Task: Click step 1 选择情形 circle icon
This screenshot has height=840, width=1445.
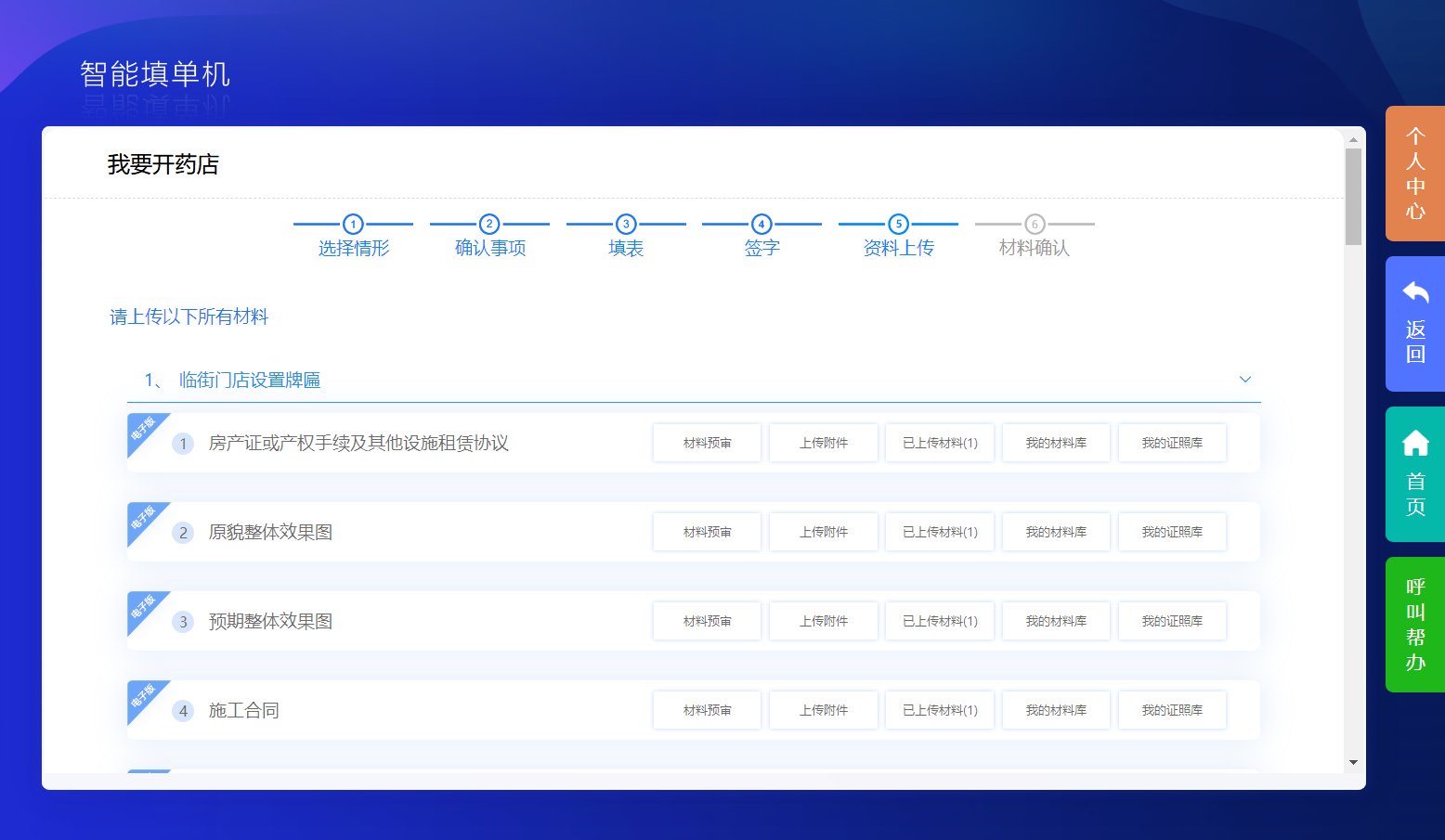Action: click(x=353, y=225)
